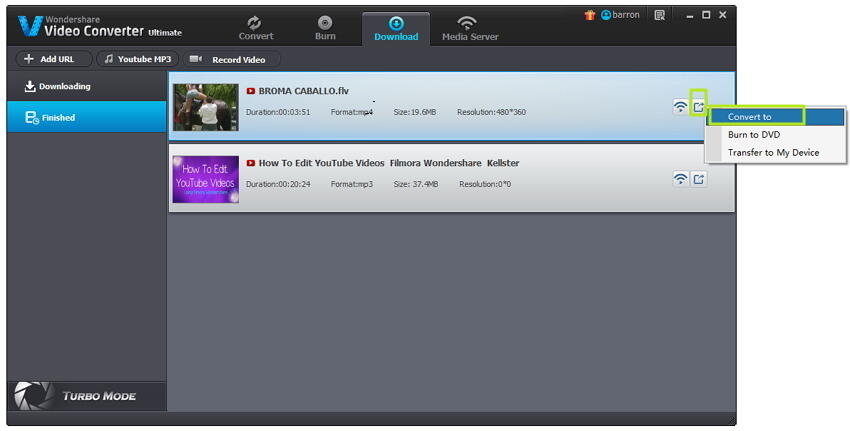The height and width of the screenshot is (431, 850).
Task: Click the Youtube MP3 button
Action: coord(138,59)
